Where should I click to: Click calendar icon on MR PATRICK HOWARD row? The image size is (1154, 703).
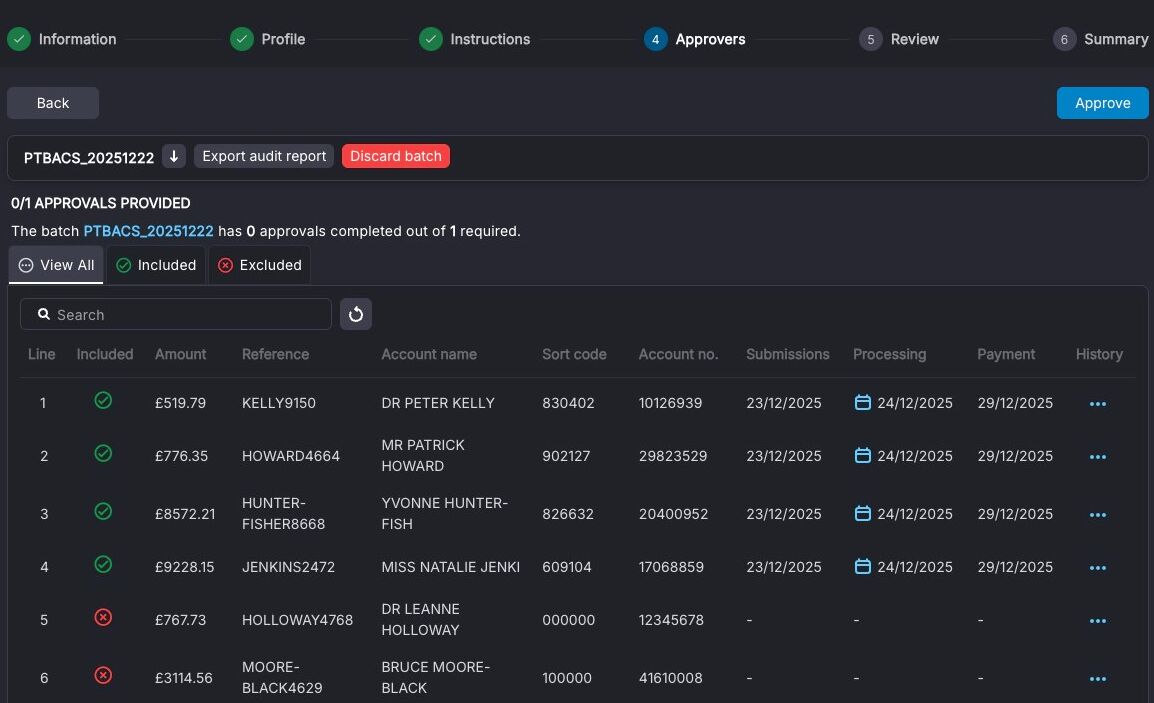tap(863, 455)
